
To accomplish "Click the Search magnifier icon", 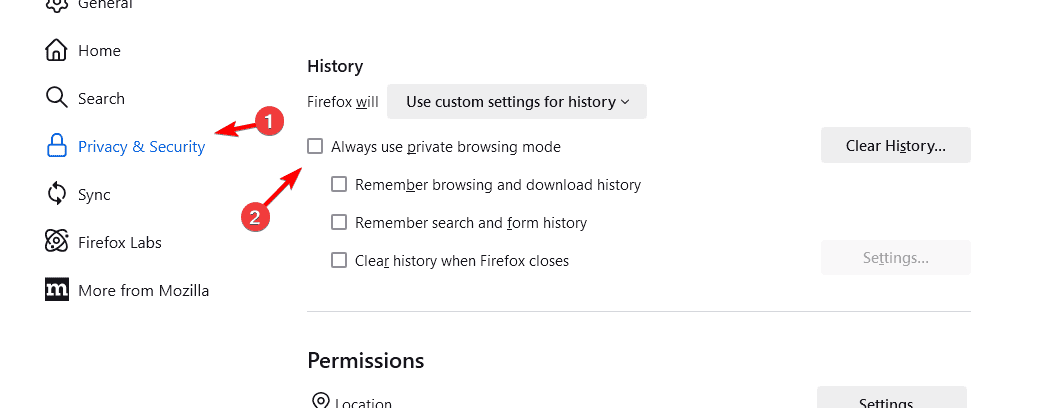I will [x=57, y=98].
